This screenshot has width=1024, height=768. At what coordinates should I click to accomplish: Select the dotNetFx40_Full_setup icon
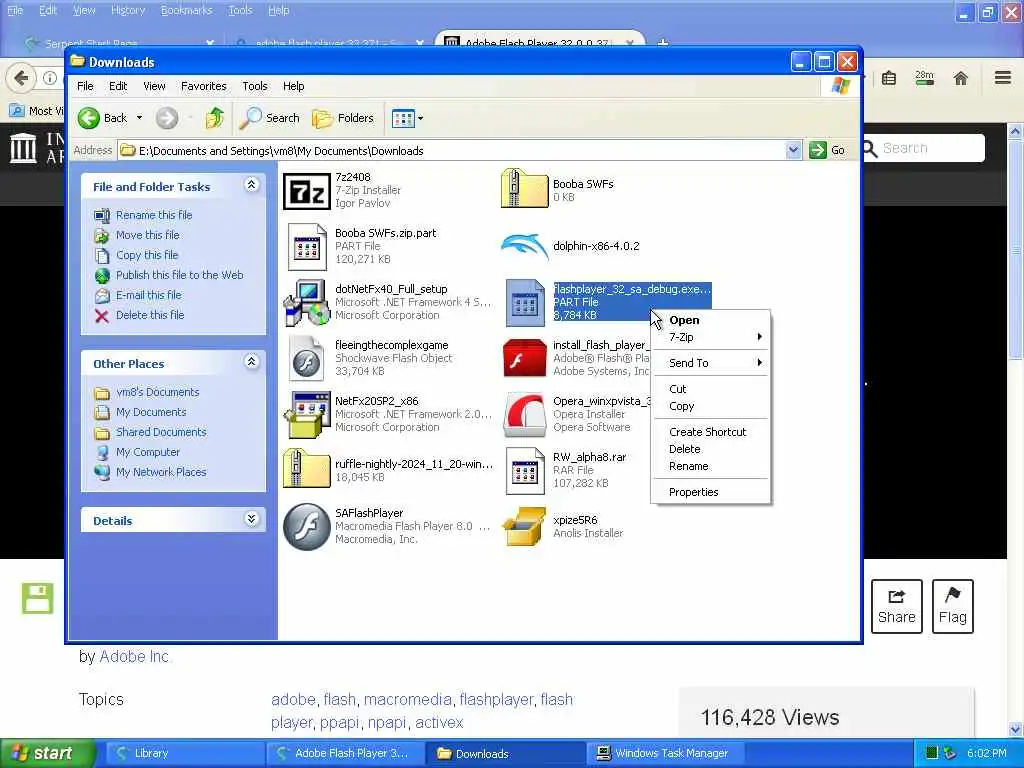307,302
